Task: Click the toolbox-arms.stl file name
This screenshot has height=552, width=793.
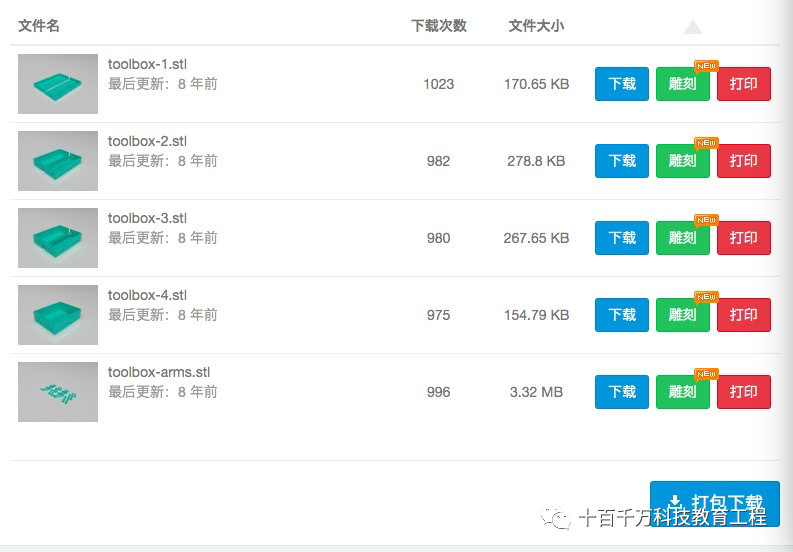Action: point(159,372)
